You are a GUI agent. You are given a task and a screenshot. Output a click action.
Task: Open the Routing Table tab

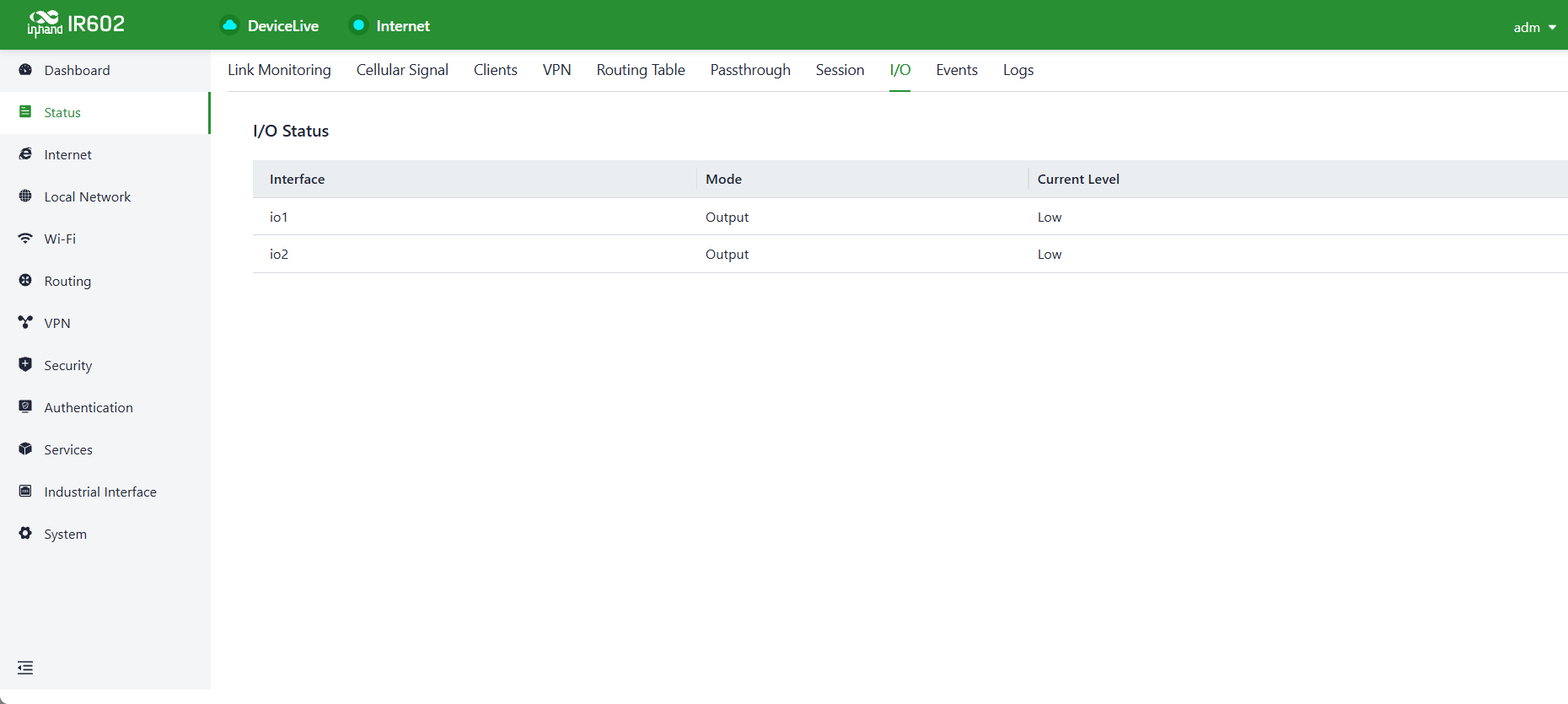coord(641,70)
